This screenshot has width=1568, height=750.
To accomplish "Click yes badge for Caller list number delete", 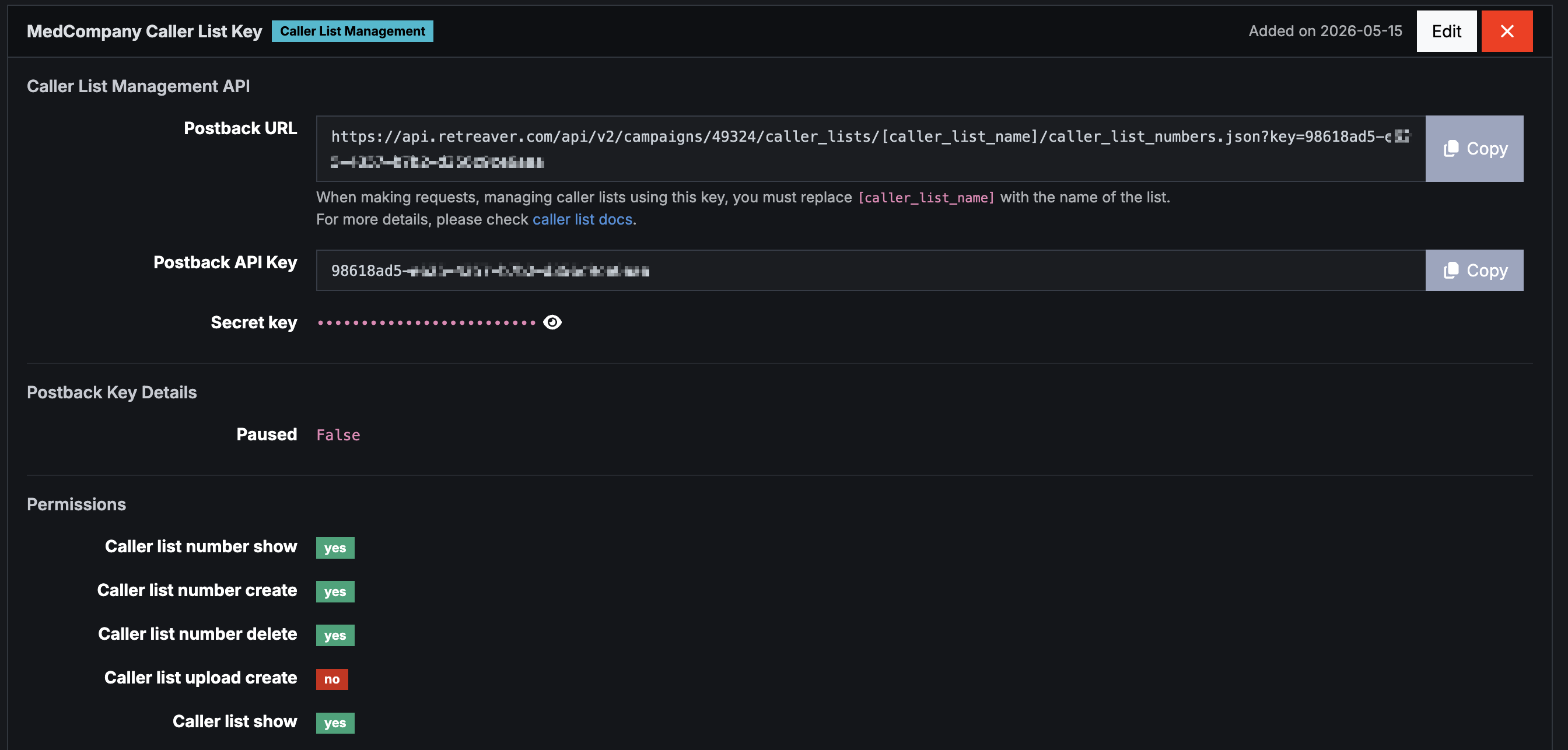I will tap(335, 635).
